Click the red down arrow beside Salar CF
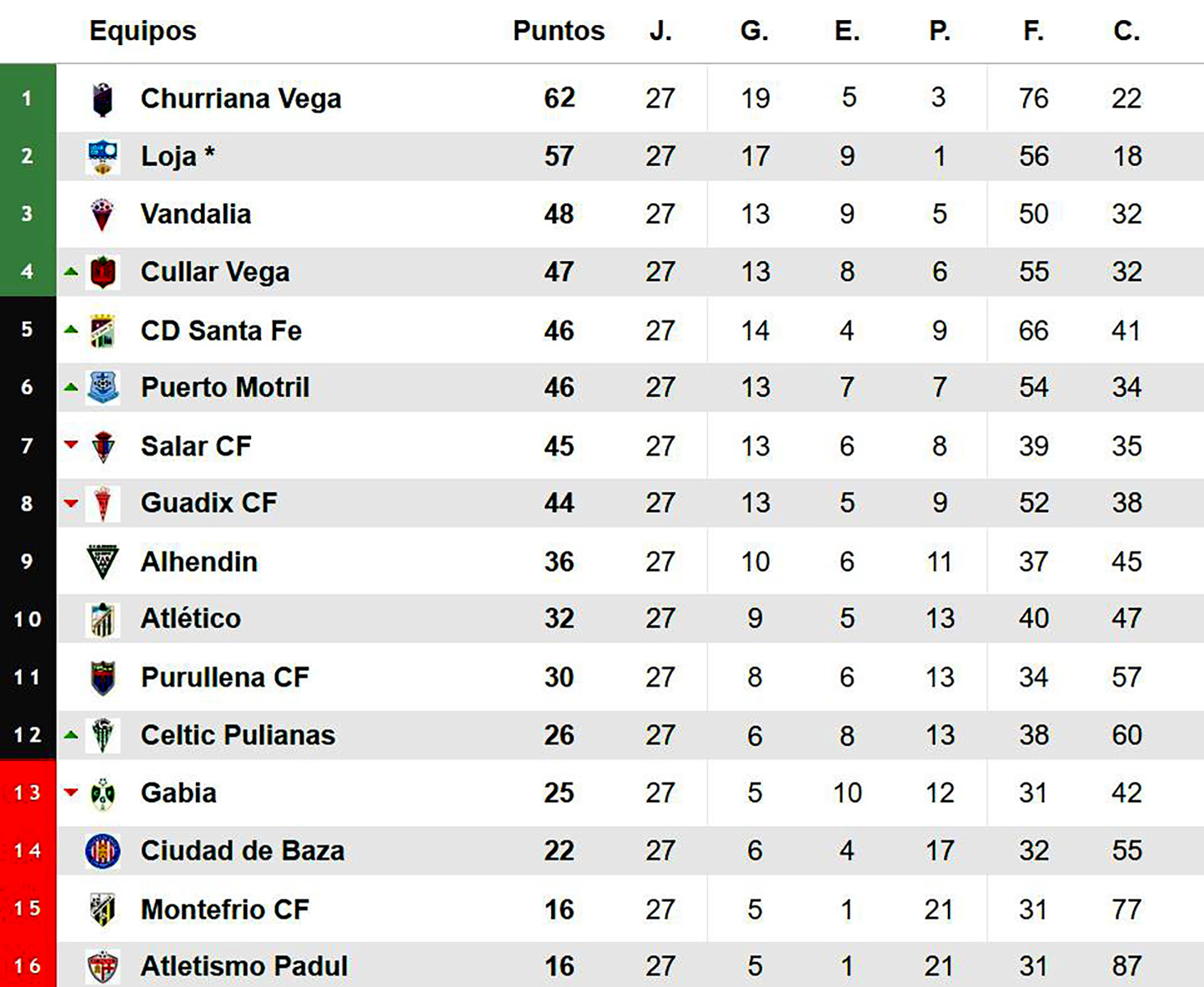The width and height of the screenshot is (1204, 987). (x=71, y=445)
